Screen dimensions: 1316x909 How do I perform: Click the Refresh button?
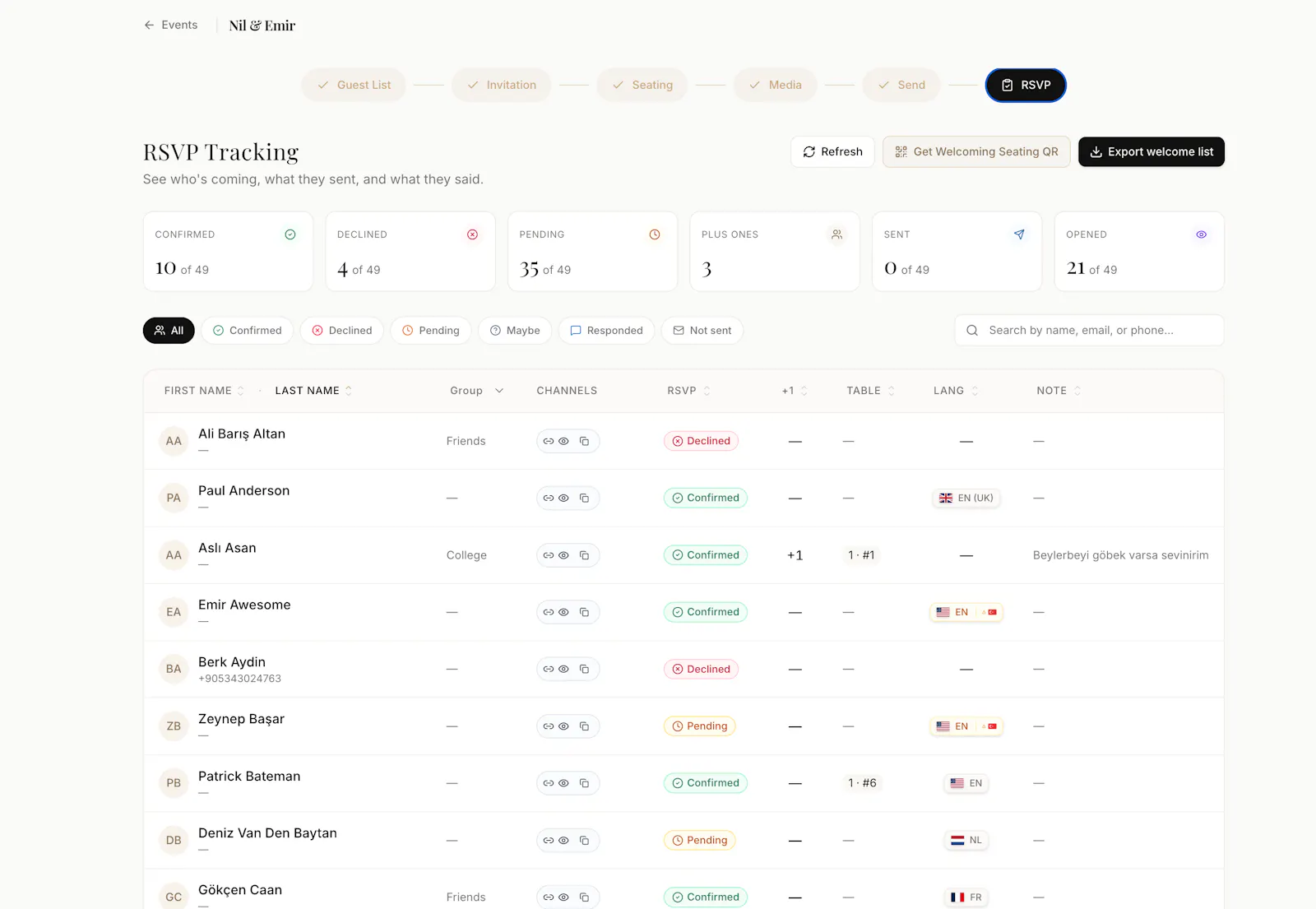(x=832, y=151)
